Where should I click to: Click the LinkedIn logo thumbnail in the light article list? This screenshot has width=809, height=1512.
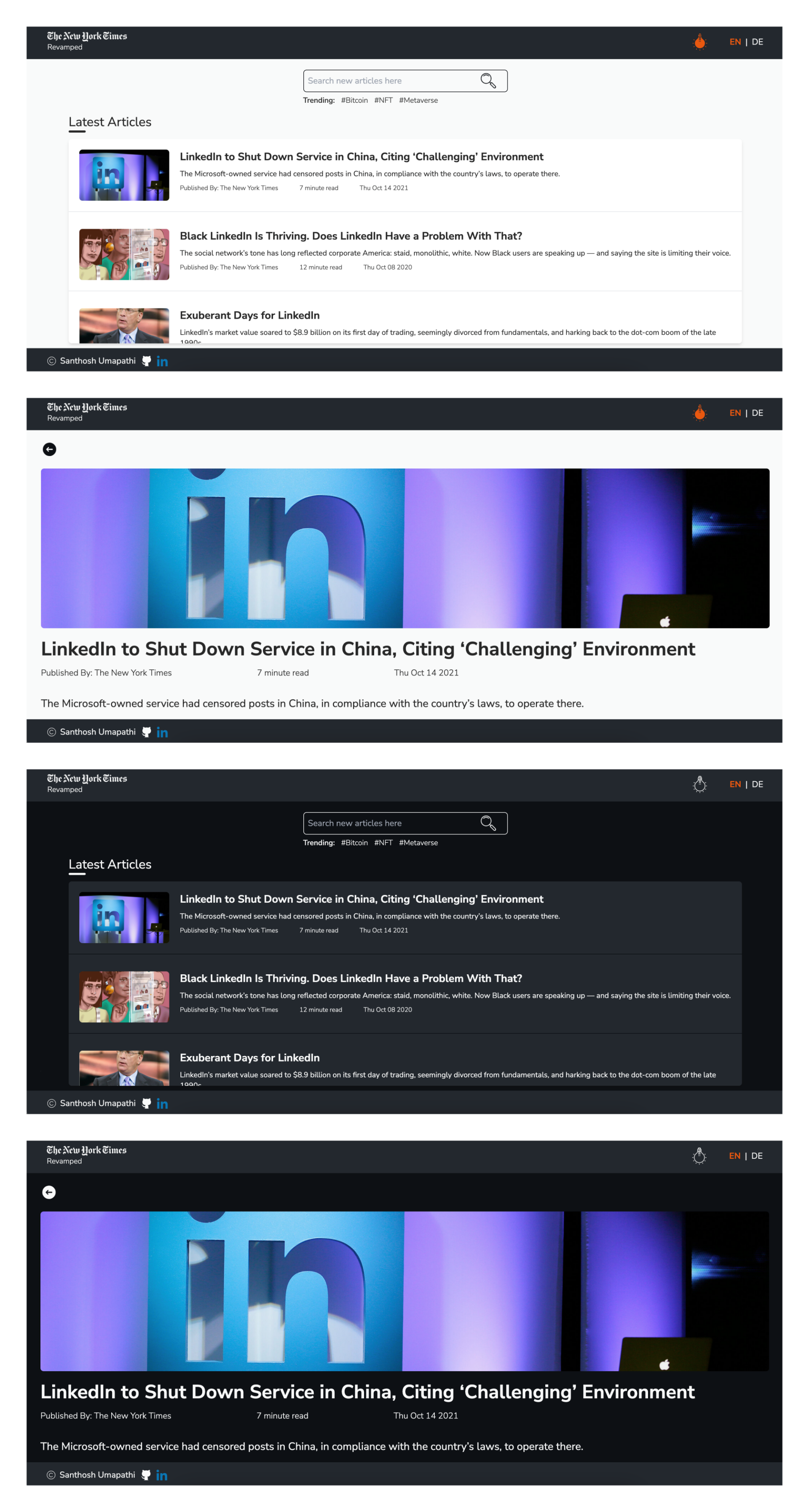pyautogui.click(x=124, y=175)
